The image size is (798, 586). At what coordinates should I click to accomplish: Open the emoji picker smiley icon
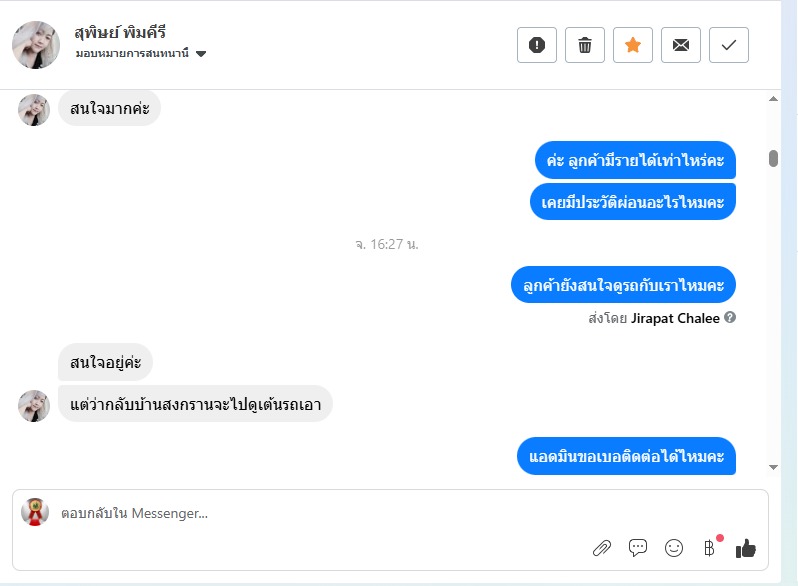click(674, 548)
